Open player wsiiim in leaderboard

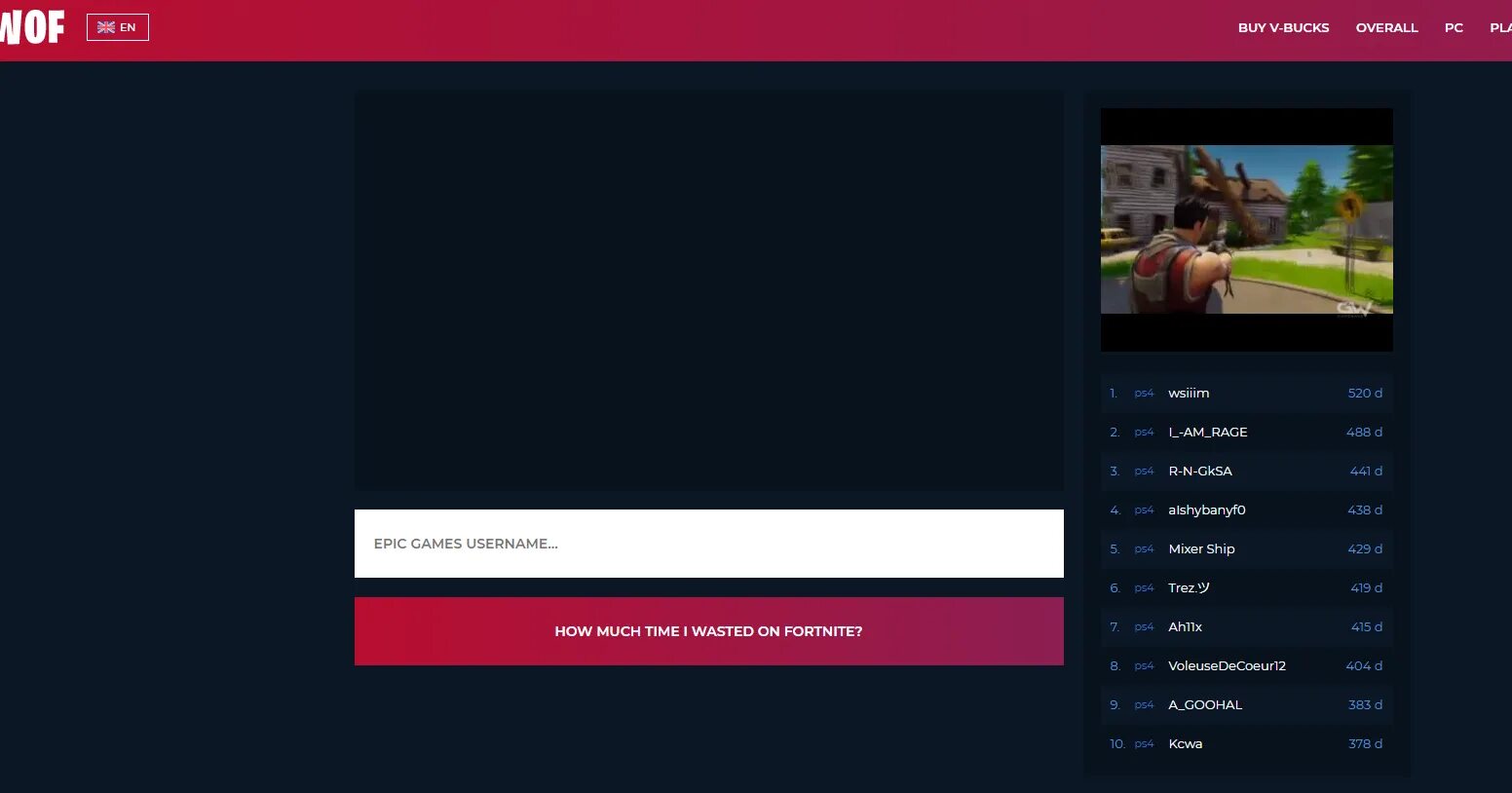[x=1189, y=394]
